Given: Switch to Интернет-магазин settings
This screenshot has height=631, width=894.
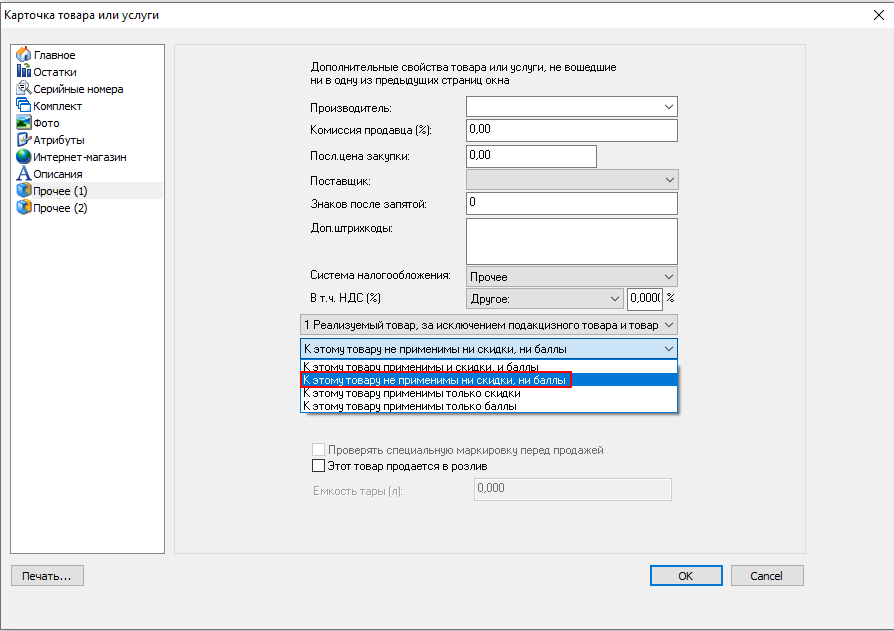Looking at the screenshot, I should pyautogui.click(x=80, y=157).
